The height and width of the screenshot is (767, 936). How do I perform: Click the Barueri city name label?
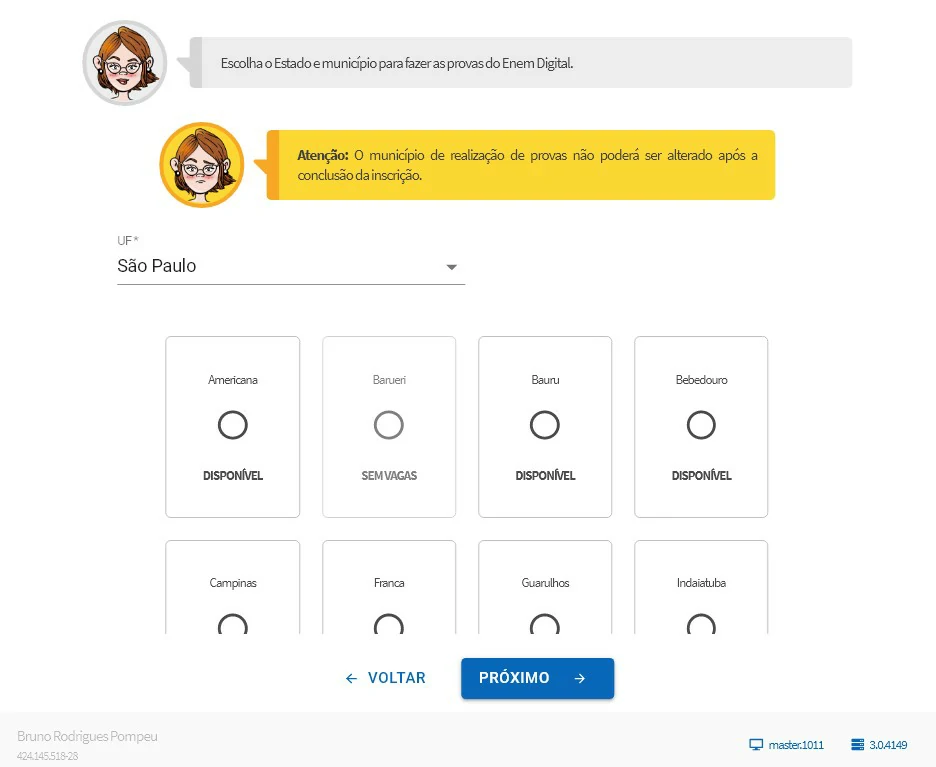389,380
